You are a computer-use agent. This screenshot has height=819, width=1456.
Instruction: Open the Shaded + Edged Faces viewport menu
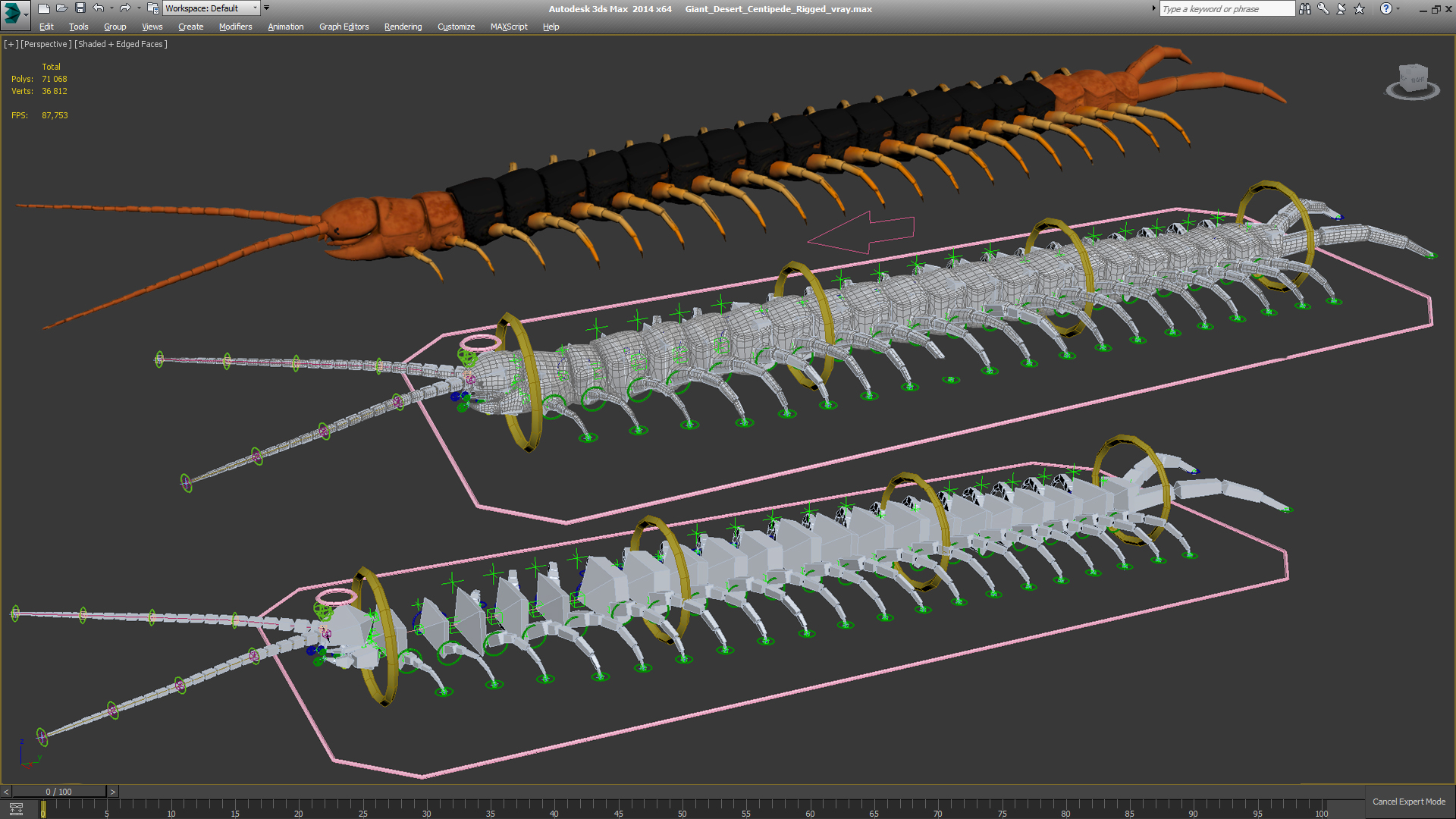coord(121,44)
